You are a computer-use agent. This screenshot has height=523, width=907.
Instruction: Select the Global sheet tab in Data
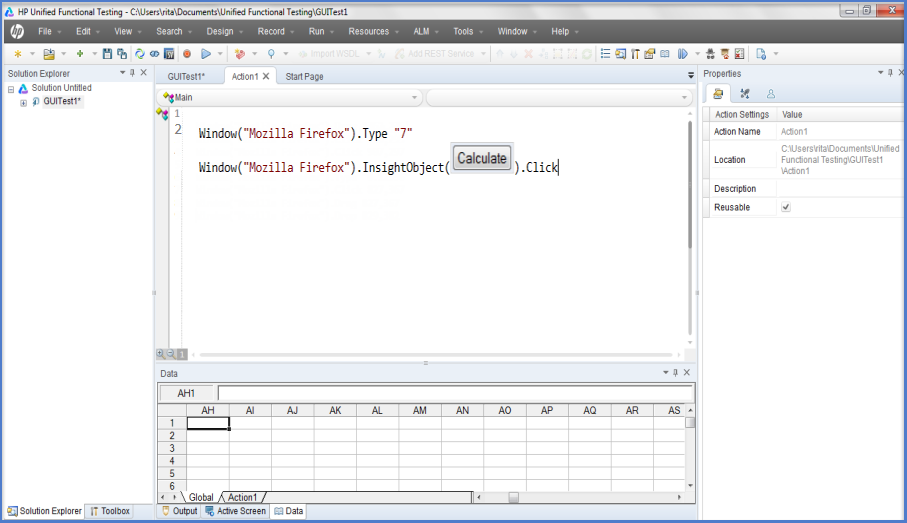201,497
